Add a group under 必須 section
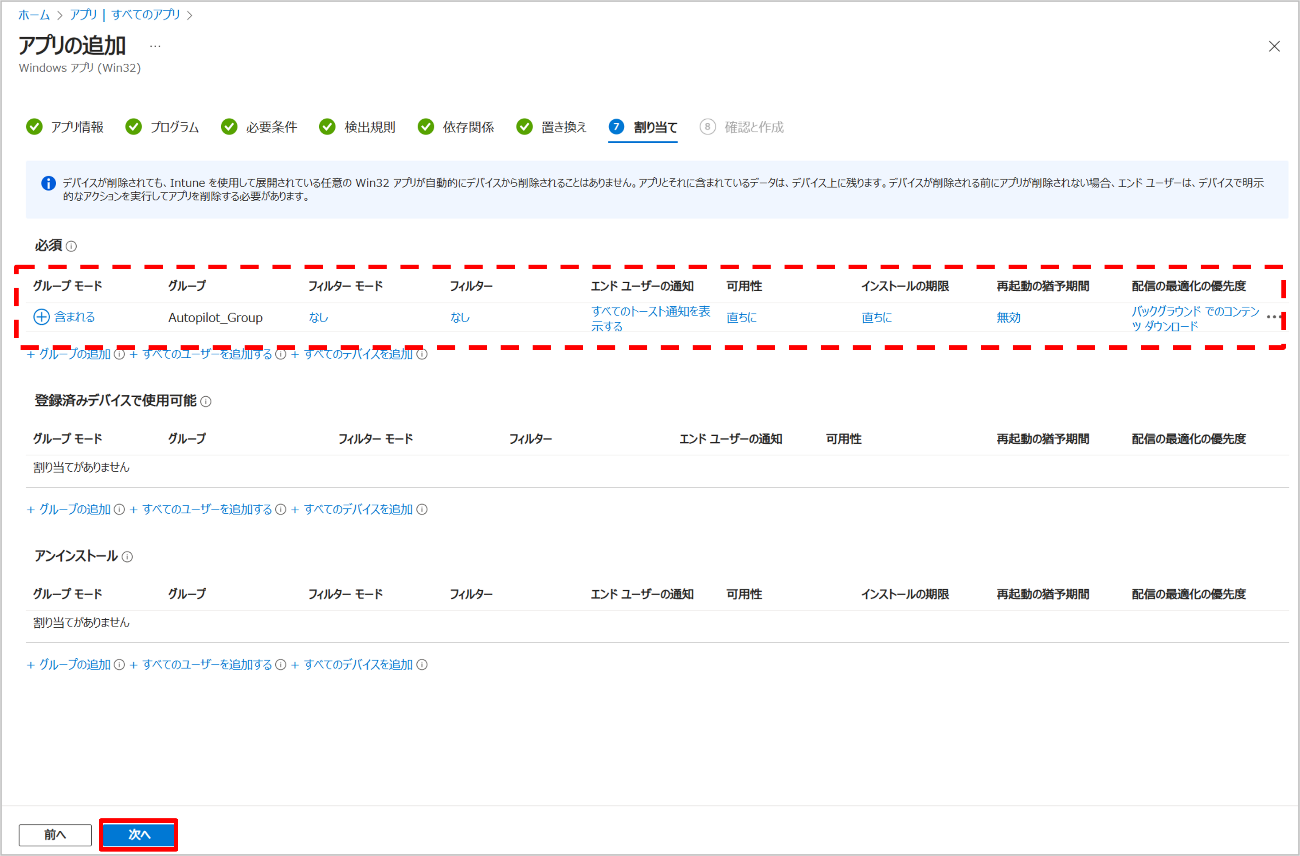 click(x=69, y=354)
